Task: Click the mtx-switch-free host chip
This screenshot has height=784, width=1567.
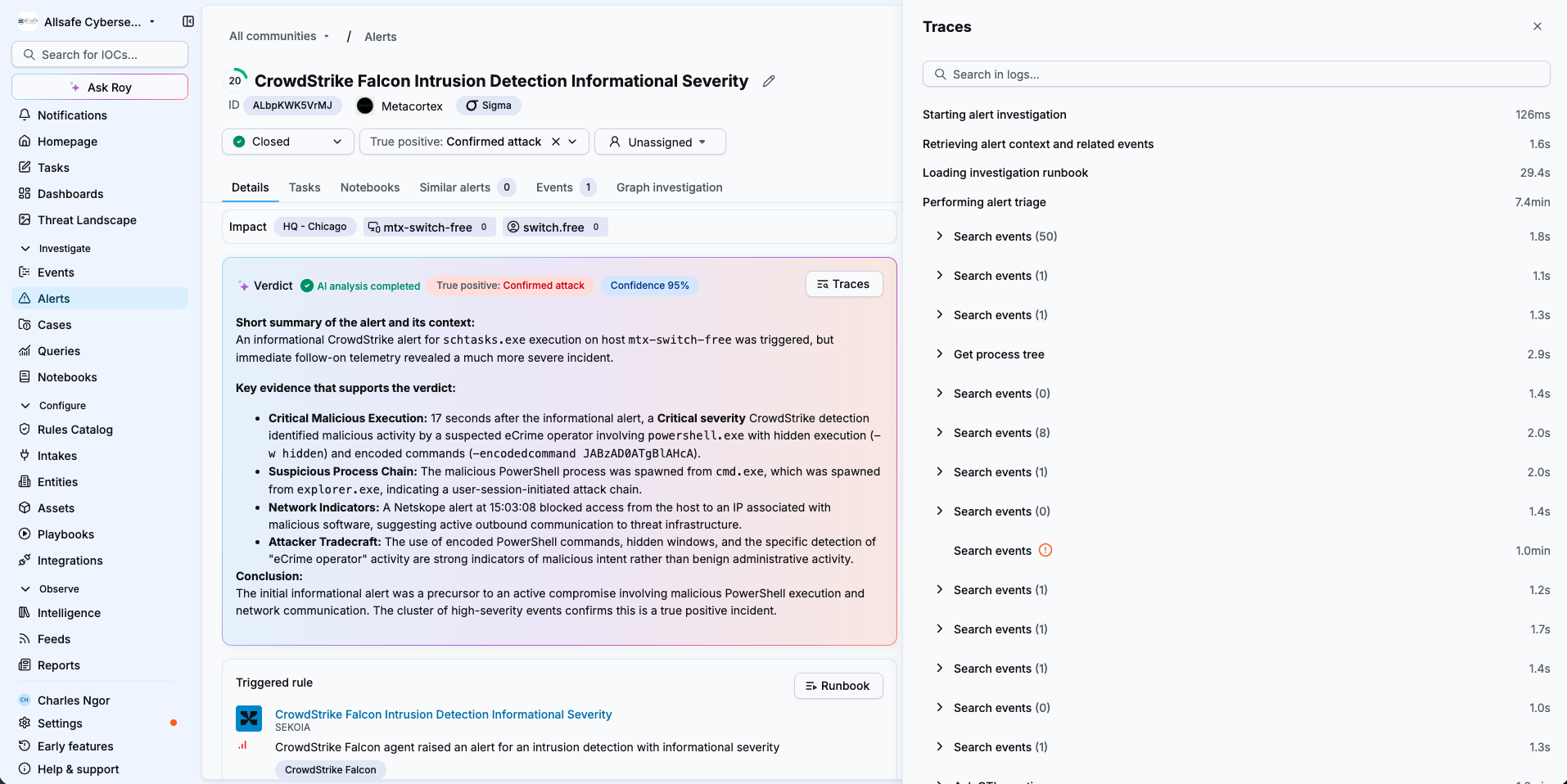Action: pos(430,227)
